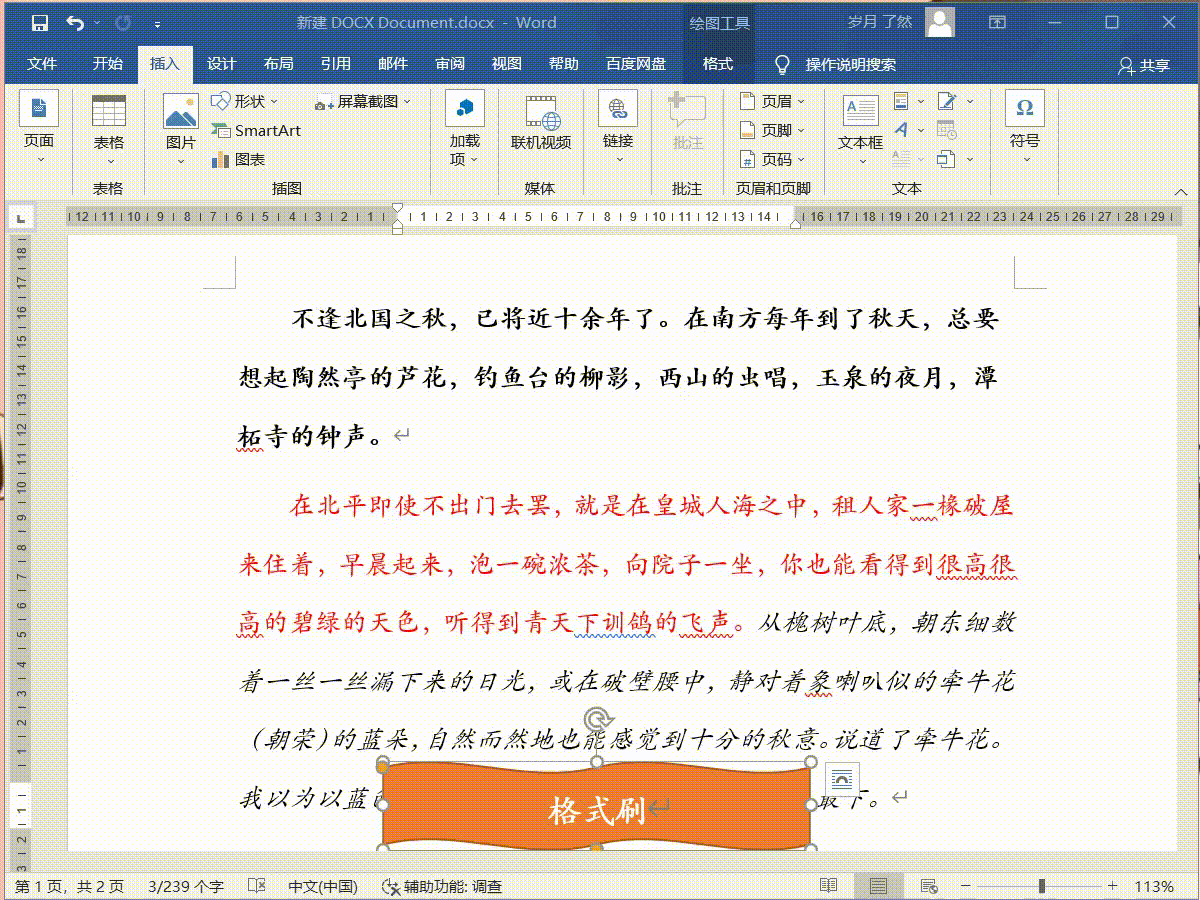Click the zoom out minus button
Image resolution: width=1200 pixels, height=900 pixels.
click(x=965, y=887)
